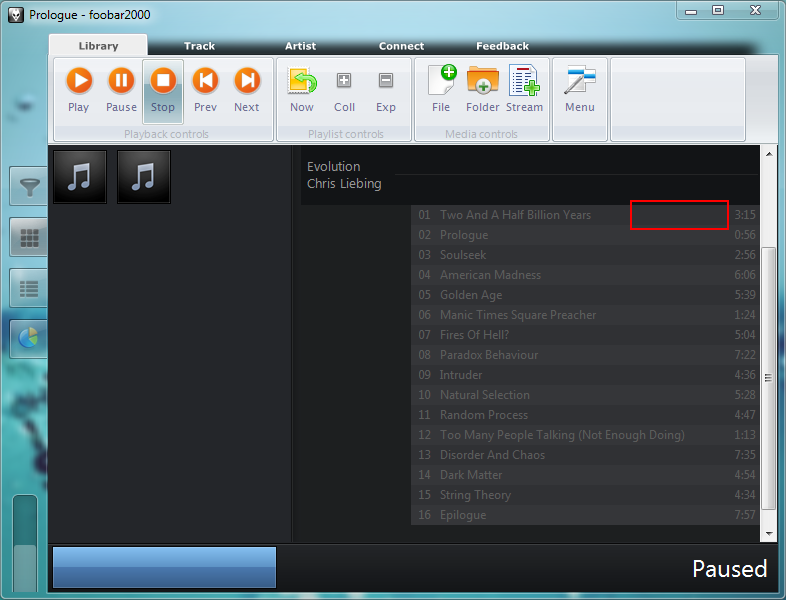
Task: Select track Disorder And Chaos
Action: [x=584, y=455]
